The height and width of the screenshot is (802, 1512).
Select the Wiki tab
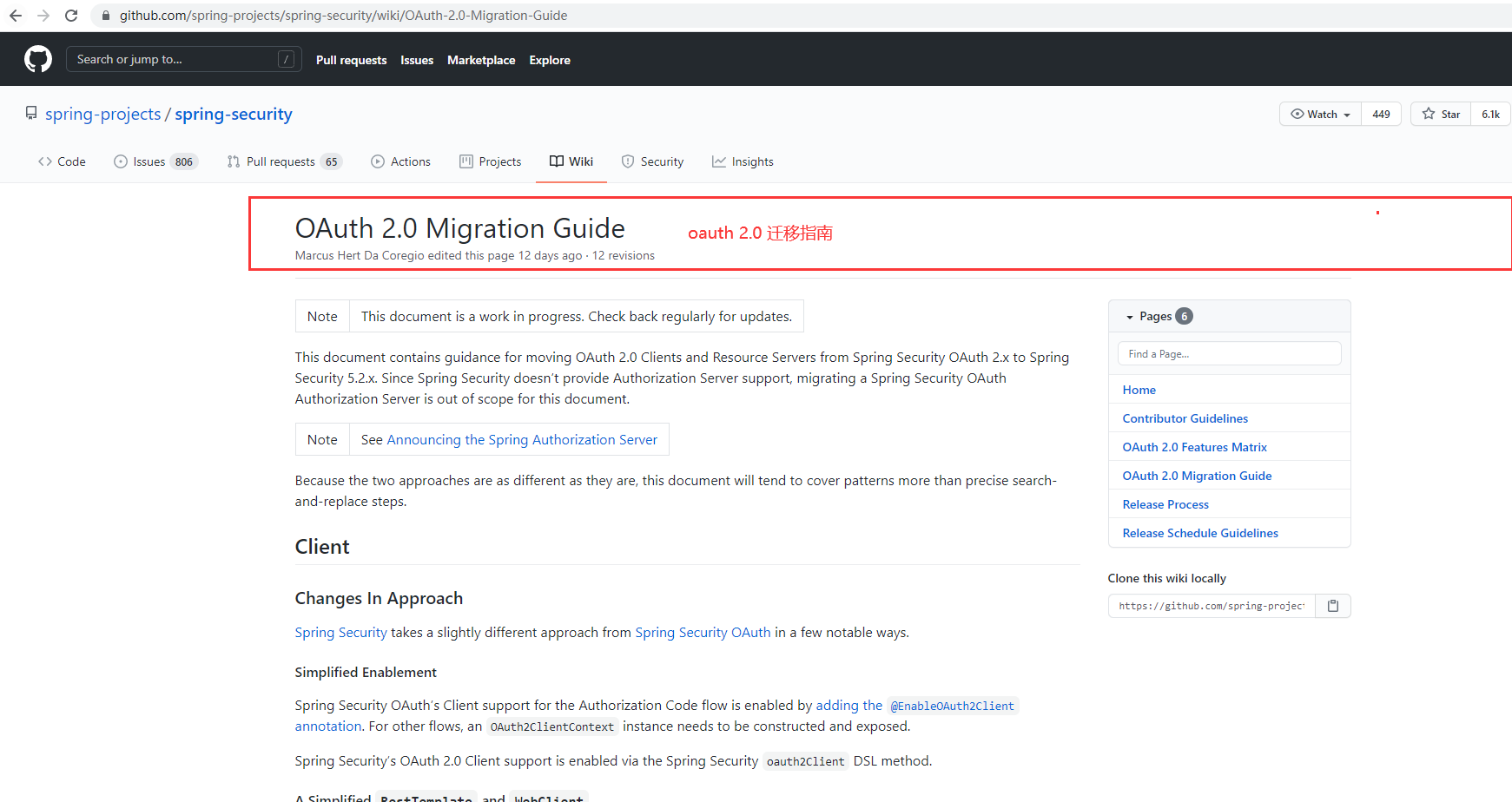[571, 161]
